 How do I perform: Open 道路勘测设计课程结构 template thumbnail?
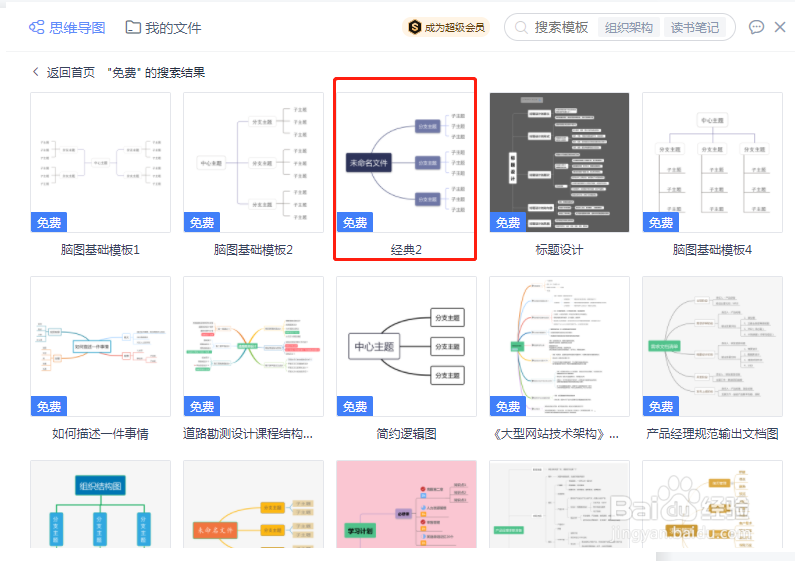tap(254, 346)
